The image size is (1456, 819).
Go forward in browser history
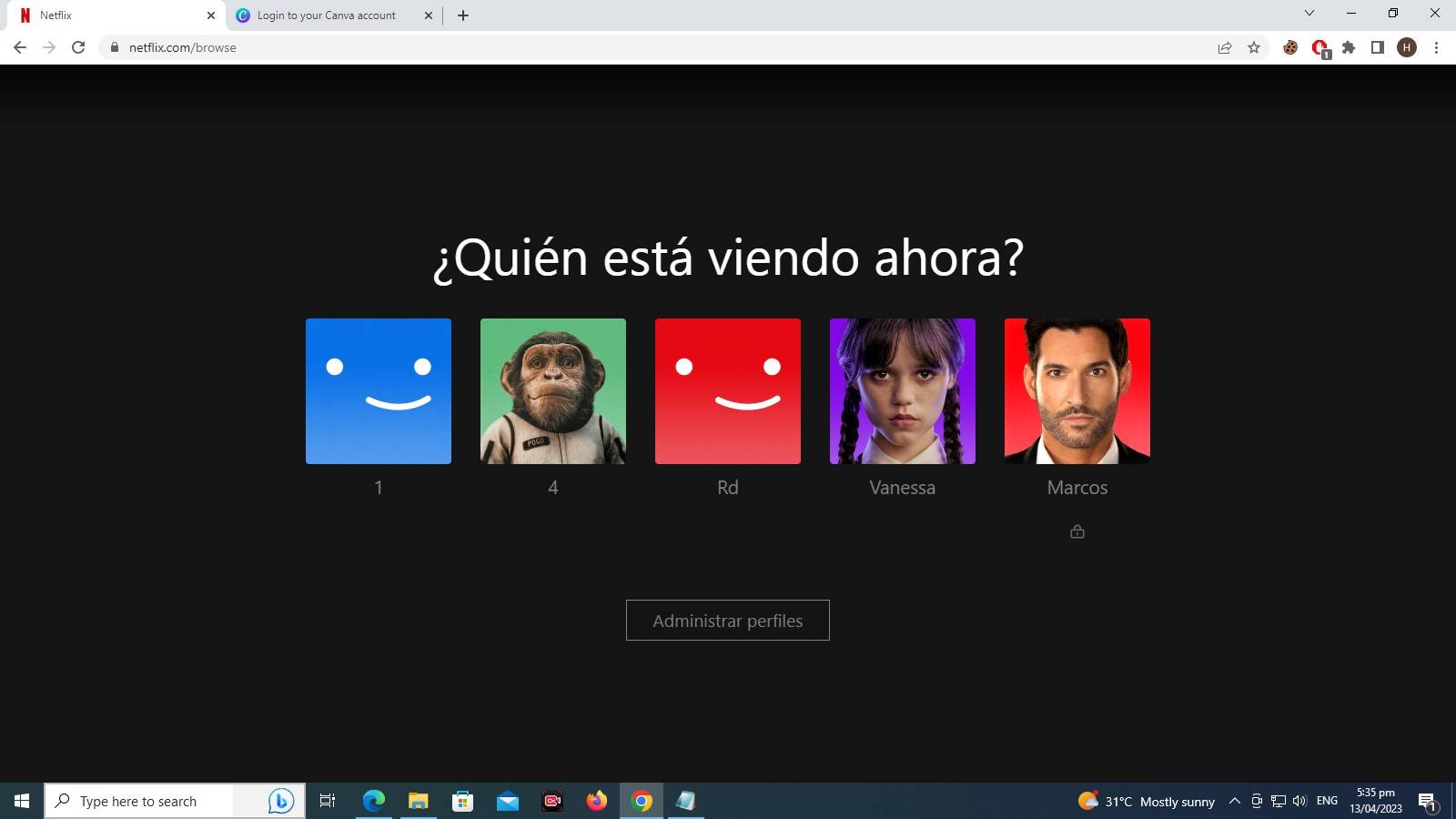tap(49, 47)
